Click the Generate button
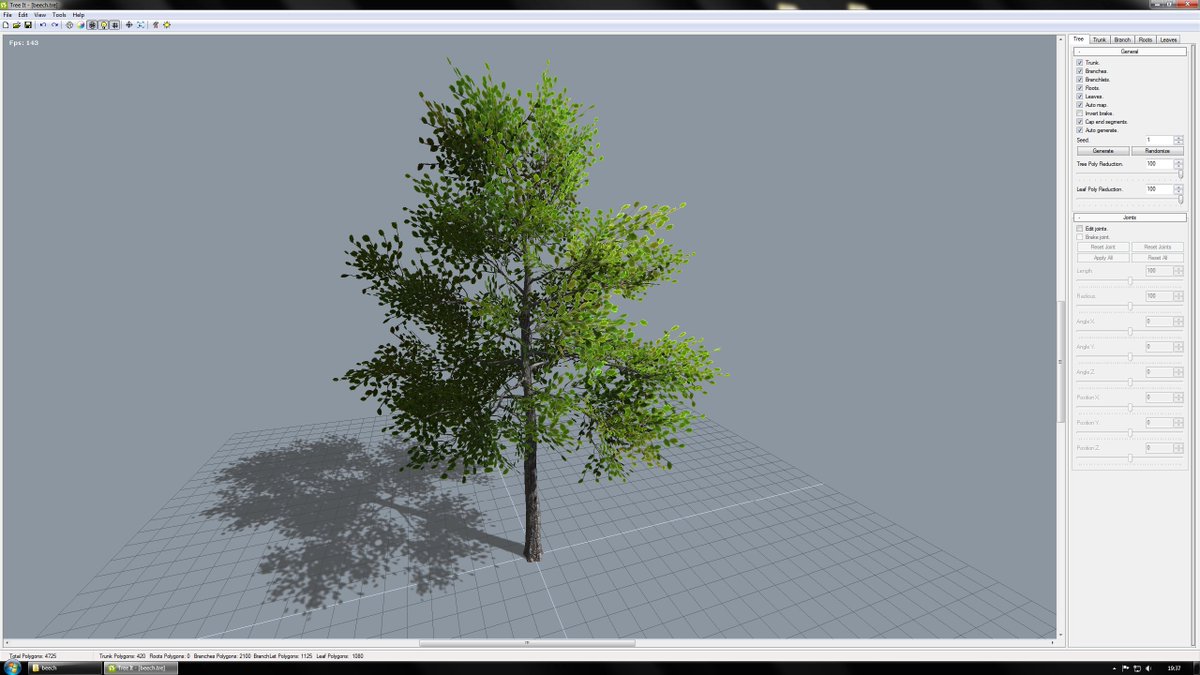 pyautogui.click(x=1104, y=150)
